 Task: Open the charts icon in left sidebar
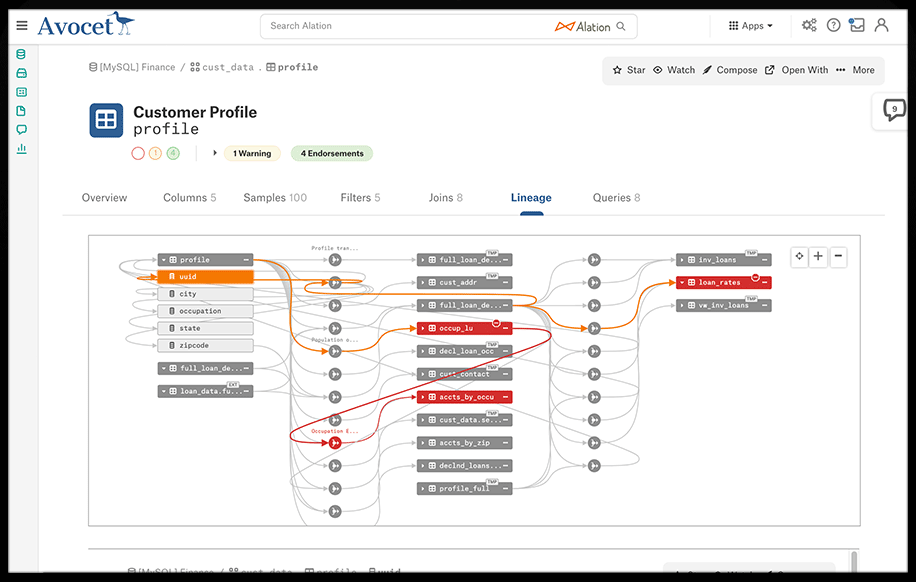click(22, 148)
